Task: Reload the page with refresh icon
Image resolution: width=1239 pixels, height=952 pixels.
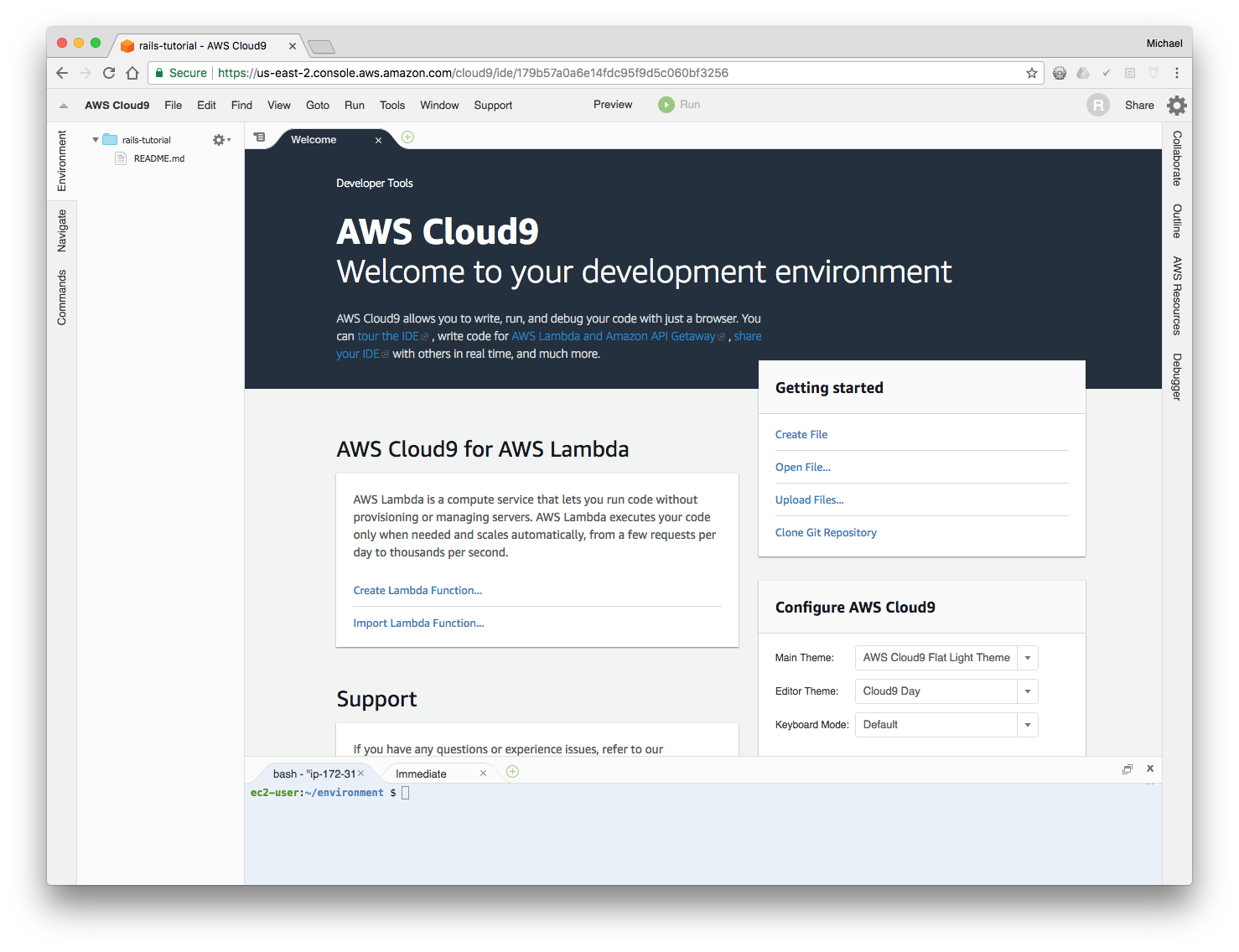Action: pos(109,73)
